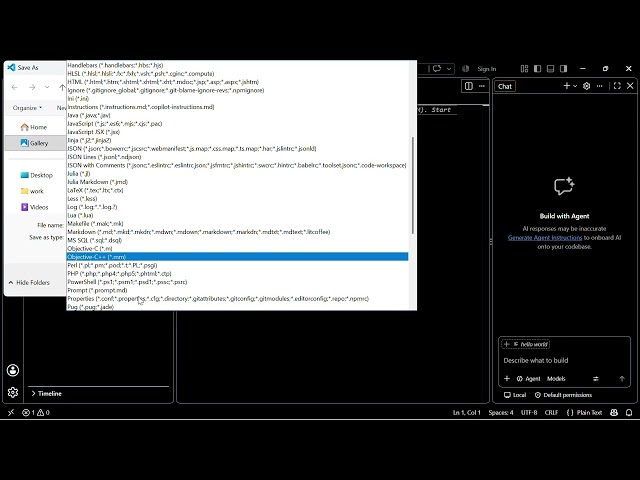The height and width of the screenshot is (480, 640).
Task: Choose Objective-C++ highlighted file type
Action: click(x=238, y=257)
